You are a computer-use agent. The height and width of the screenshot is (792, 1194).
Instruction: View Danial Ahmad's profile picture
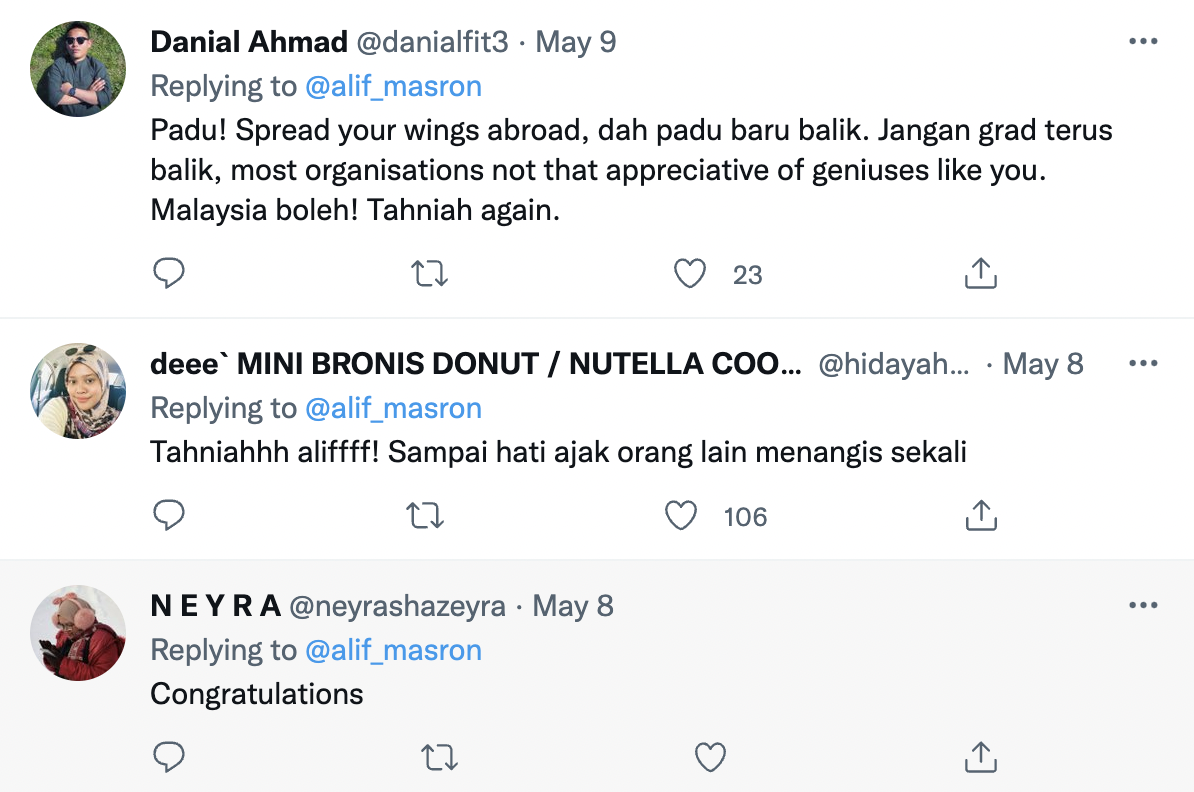(x=79, y=69)
